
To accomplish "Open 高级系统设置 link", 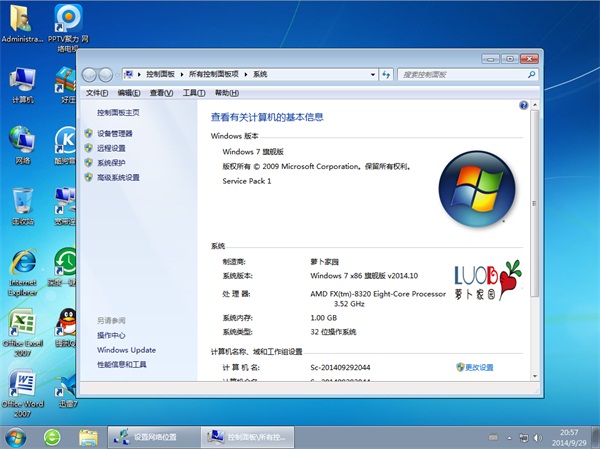I will [118, 178].
